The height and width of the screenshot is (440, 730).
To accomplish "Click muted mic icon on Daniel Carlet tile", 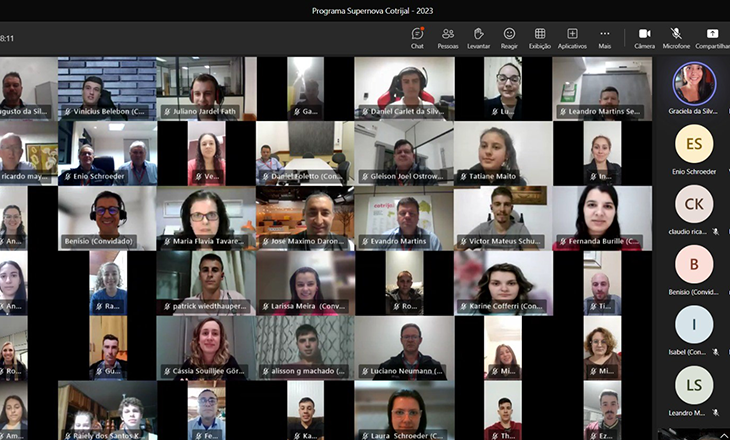I will point(365,112).
